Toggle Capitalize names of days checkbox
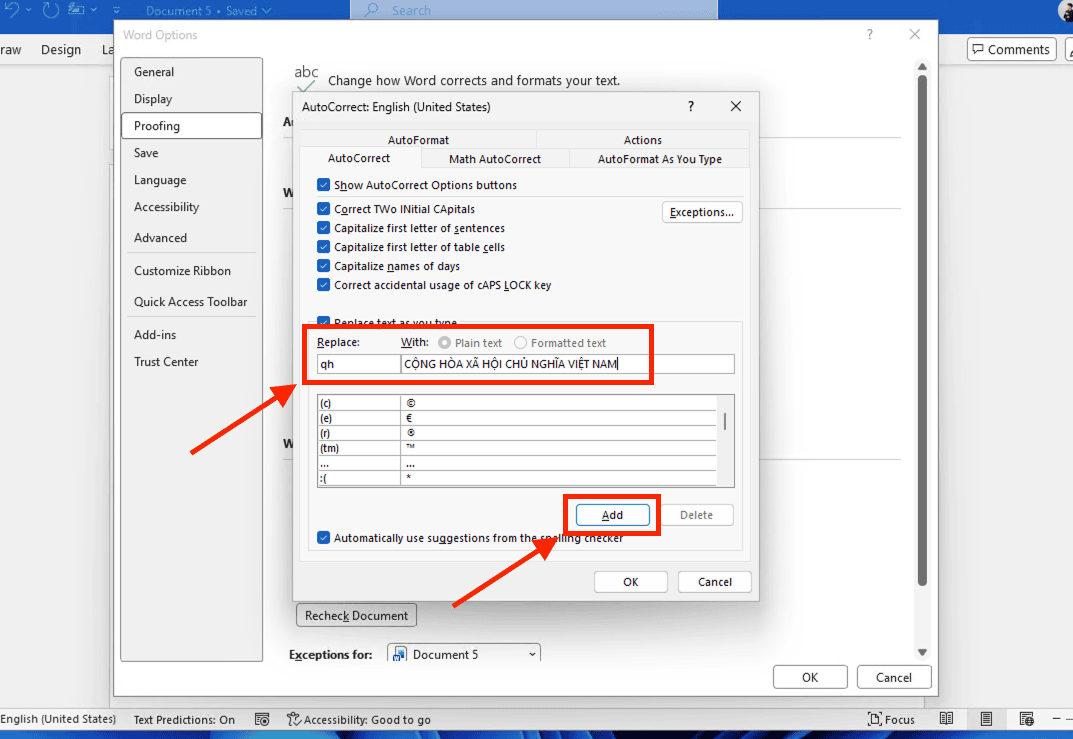 point(324,266)
